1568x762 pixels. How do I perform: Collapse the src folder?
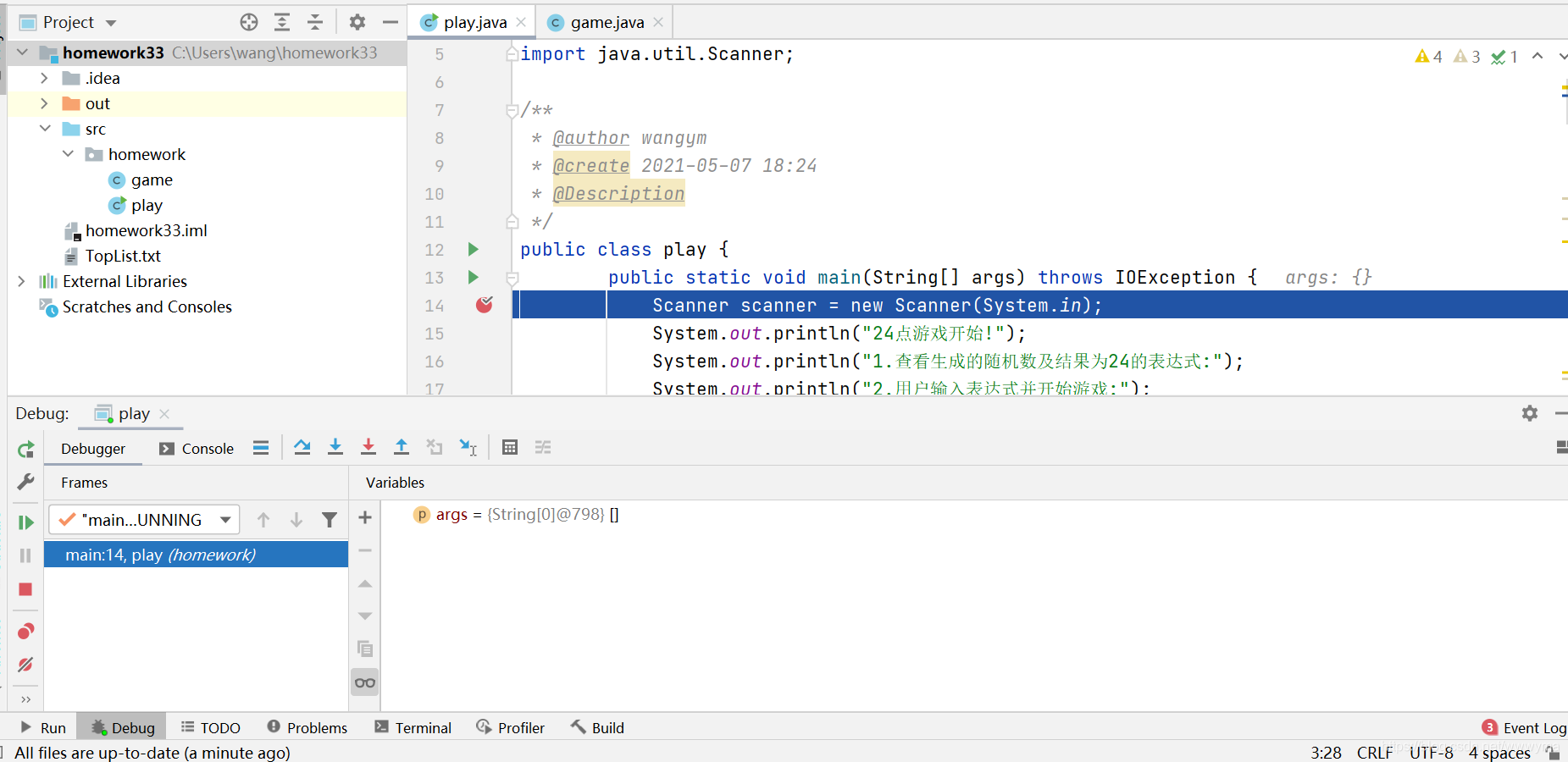(x=45, y=129)
